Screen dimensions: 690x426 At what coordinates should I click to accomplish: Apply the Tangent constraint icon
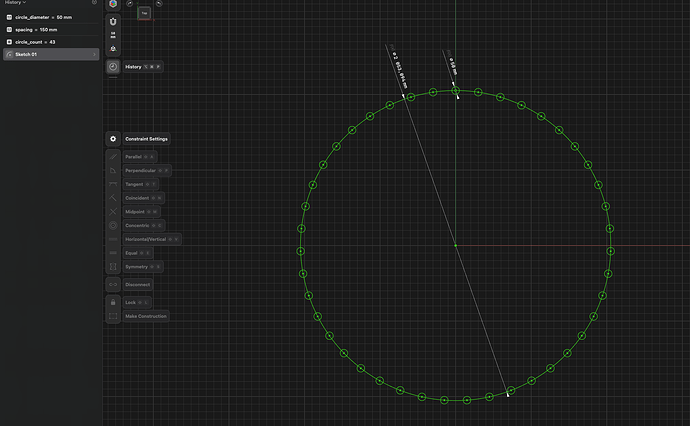(x=113, y=184)
